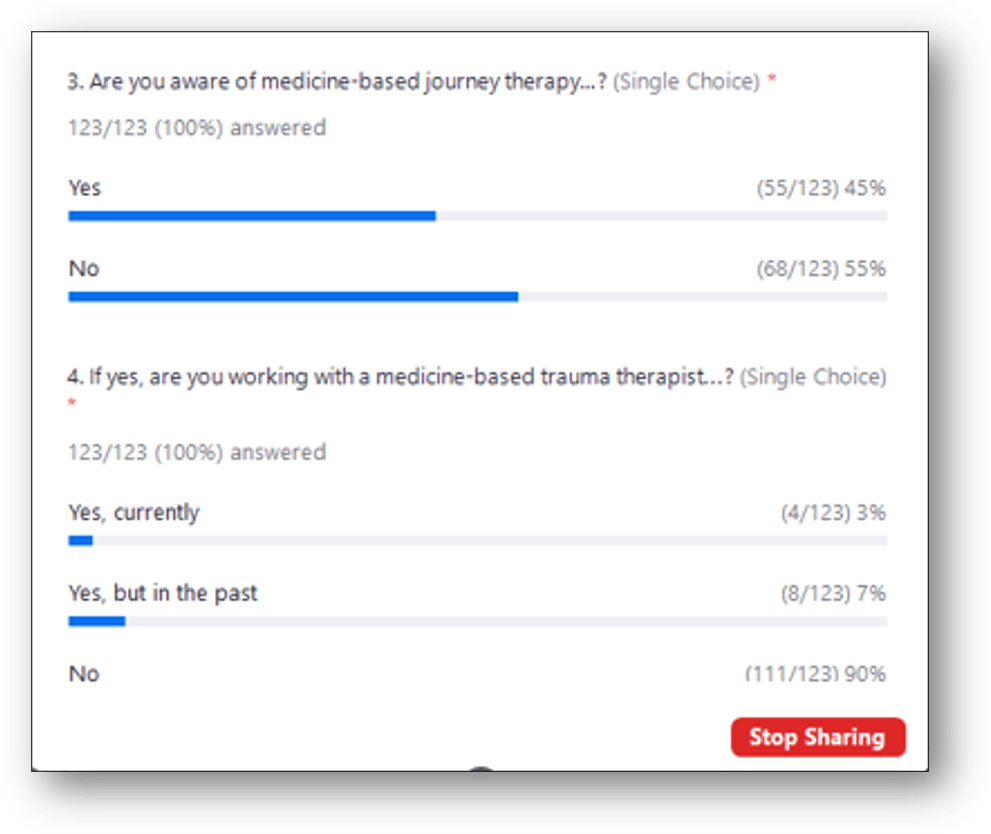Click question 3's "123/123 (100%) answered" text
This screenshot has height=834, width=991.
197,128
